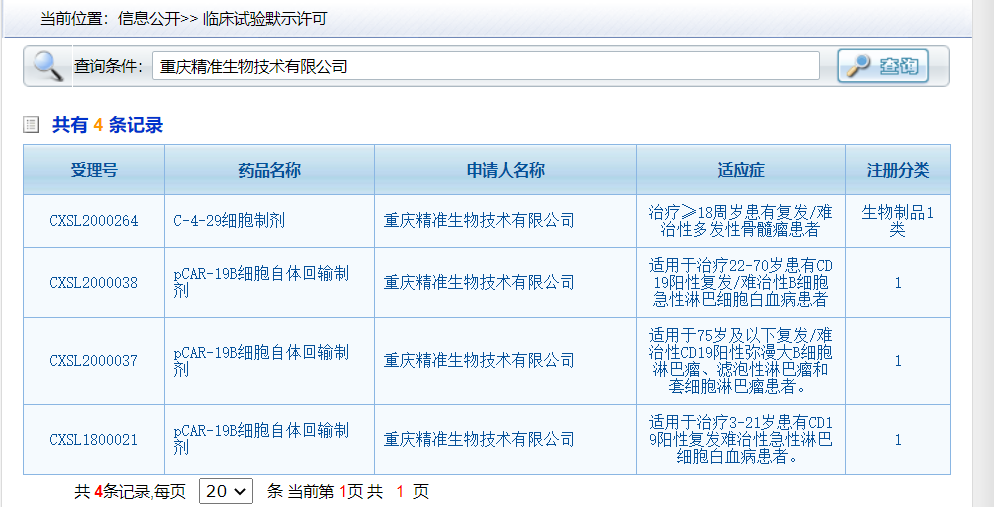This screenshot has height=507, width=994.
Task: Click the 适应症 column header
Action: click(740, 170)
